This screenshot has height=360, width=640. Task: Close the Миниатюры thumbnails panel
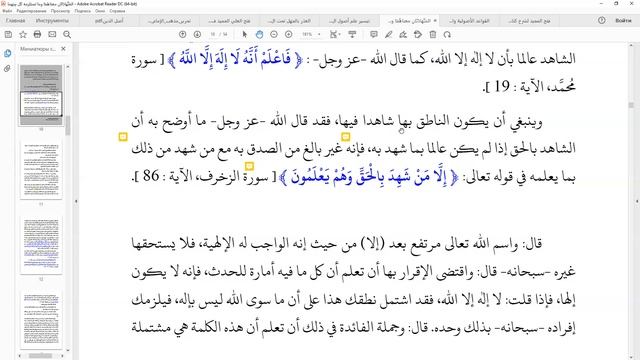tap(63, 49)
